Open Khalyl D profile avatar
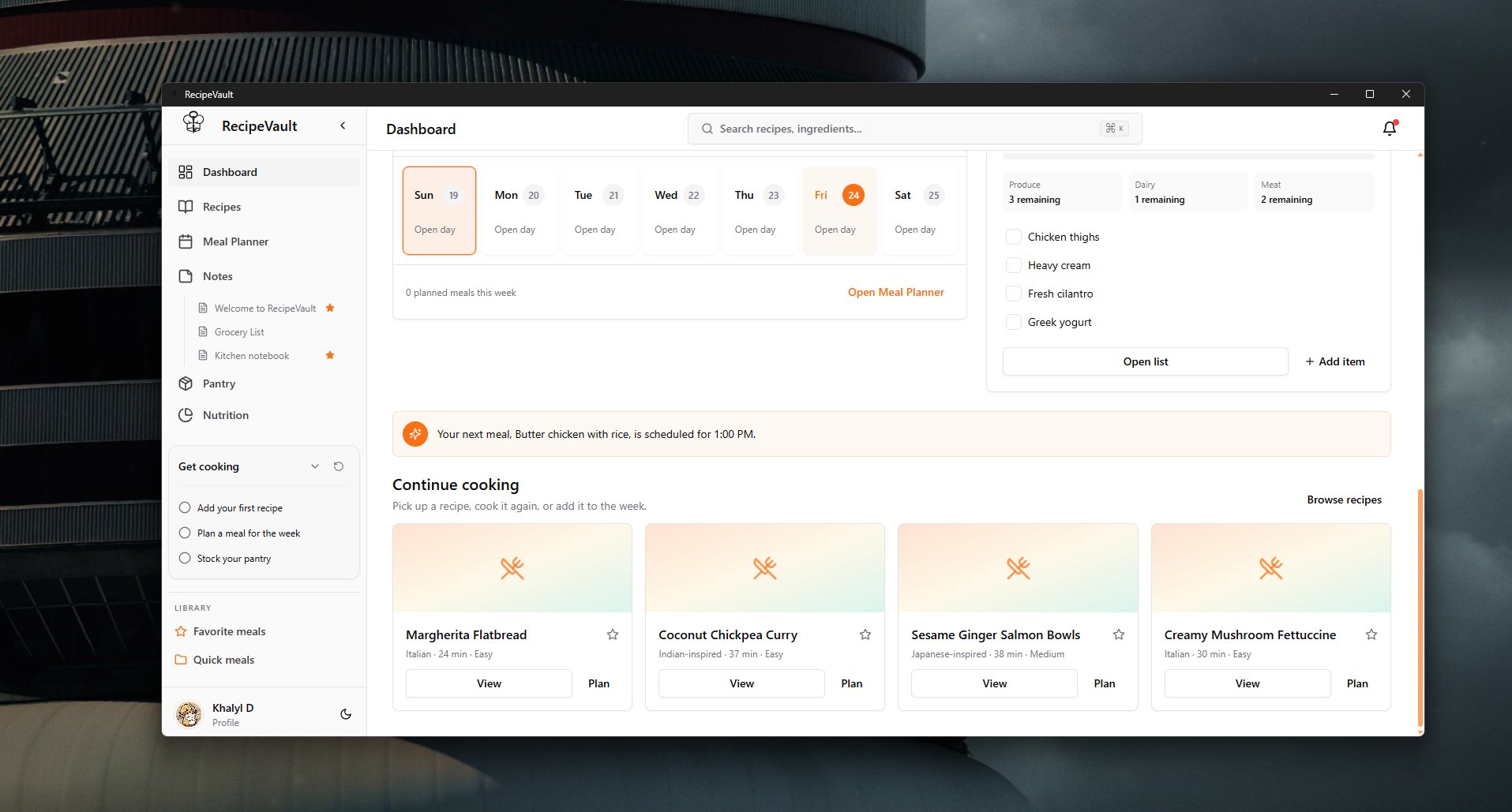The height and width of the screenshot is (812, 1512). tap(189, 714)
